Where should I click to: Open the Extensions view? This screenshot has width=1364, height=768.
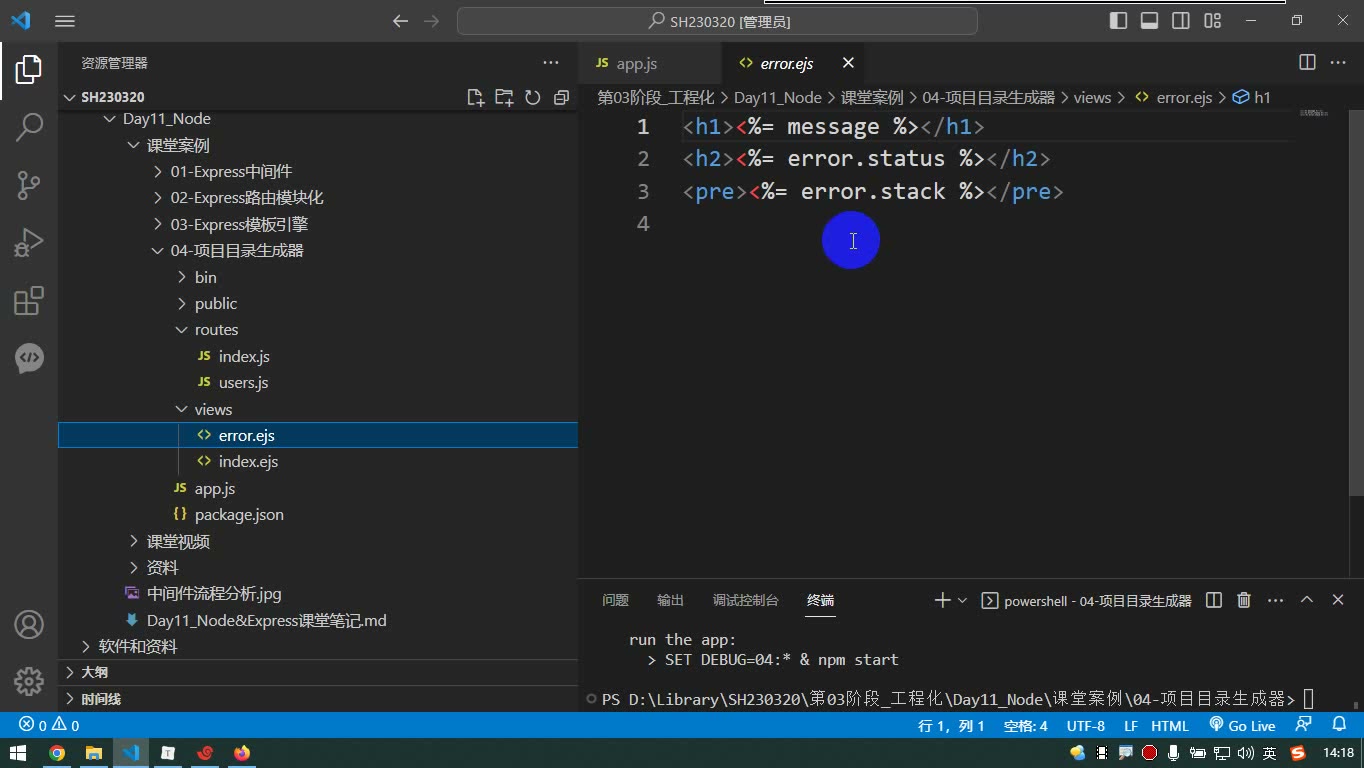[29, 301]
